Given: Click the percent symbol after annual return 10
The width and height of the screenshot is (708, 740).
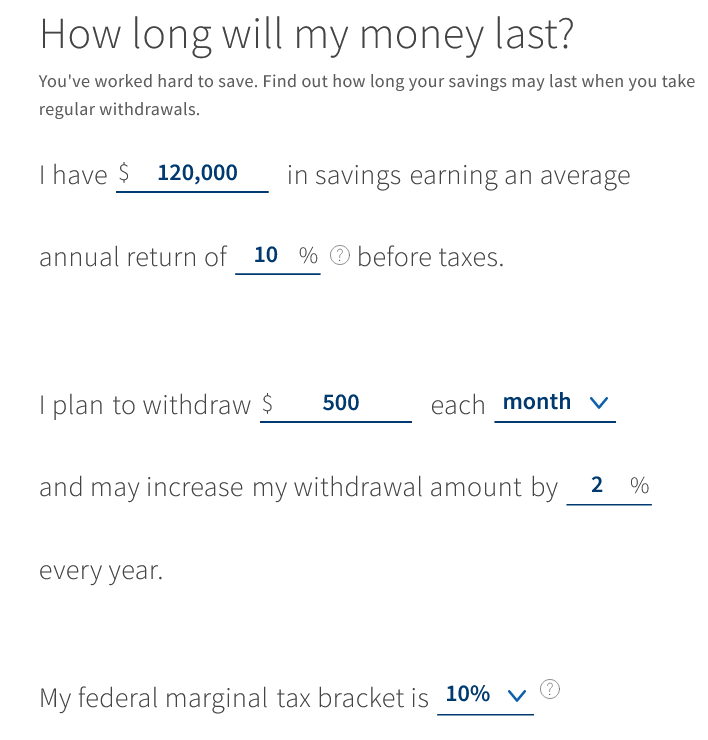Looking at the screenshot, I should pos(308,256).
